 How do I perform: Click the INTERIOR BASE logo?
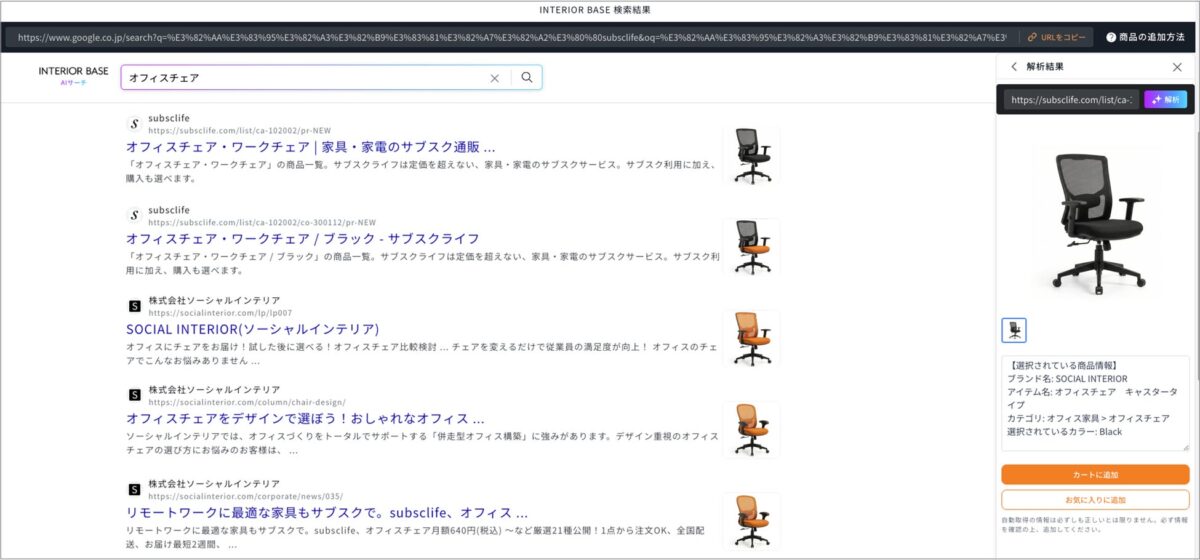click(x=73, y=75)
